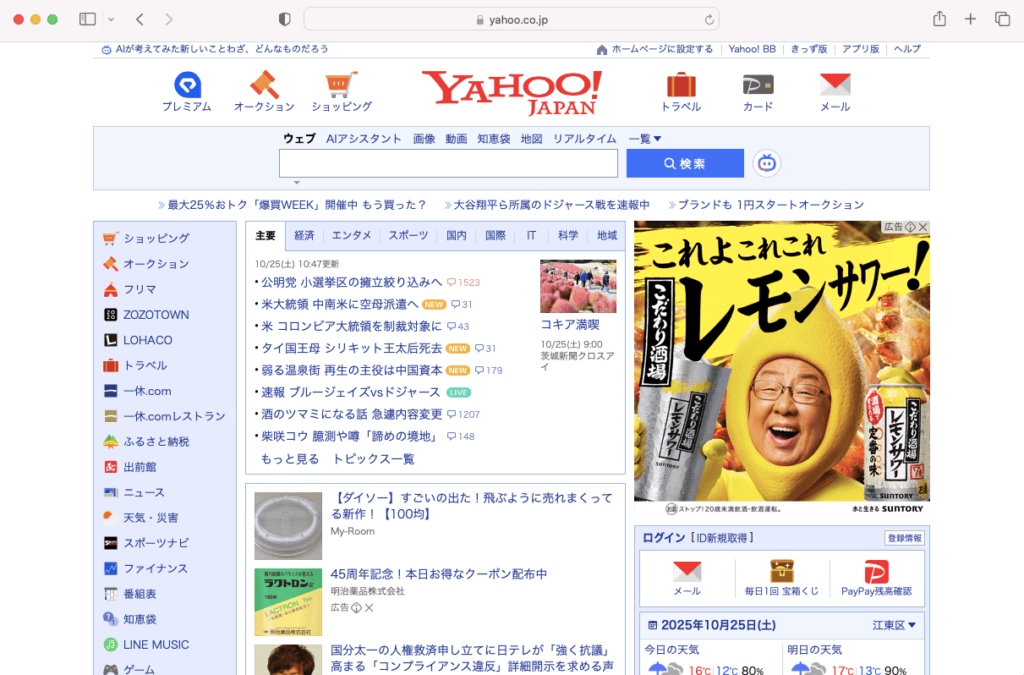Image resolution: width=1024 pixels, height=675 pixels.
Task: Open ふるさと納税 in the left sidebar
Action: point(156,441)
